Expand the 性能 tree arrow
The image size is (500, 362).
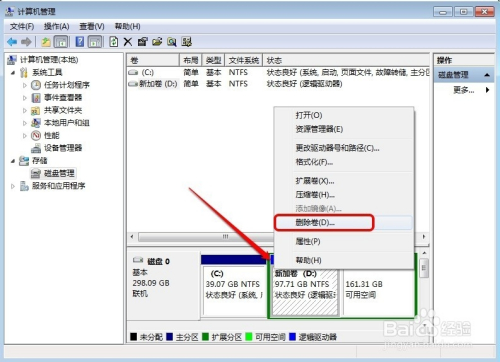coord(25,136)
